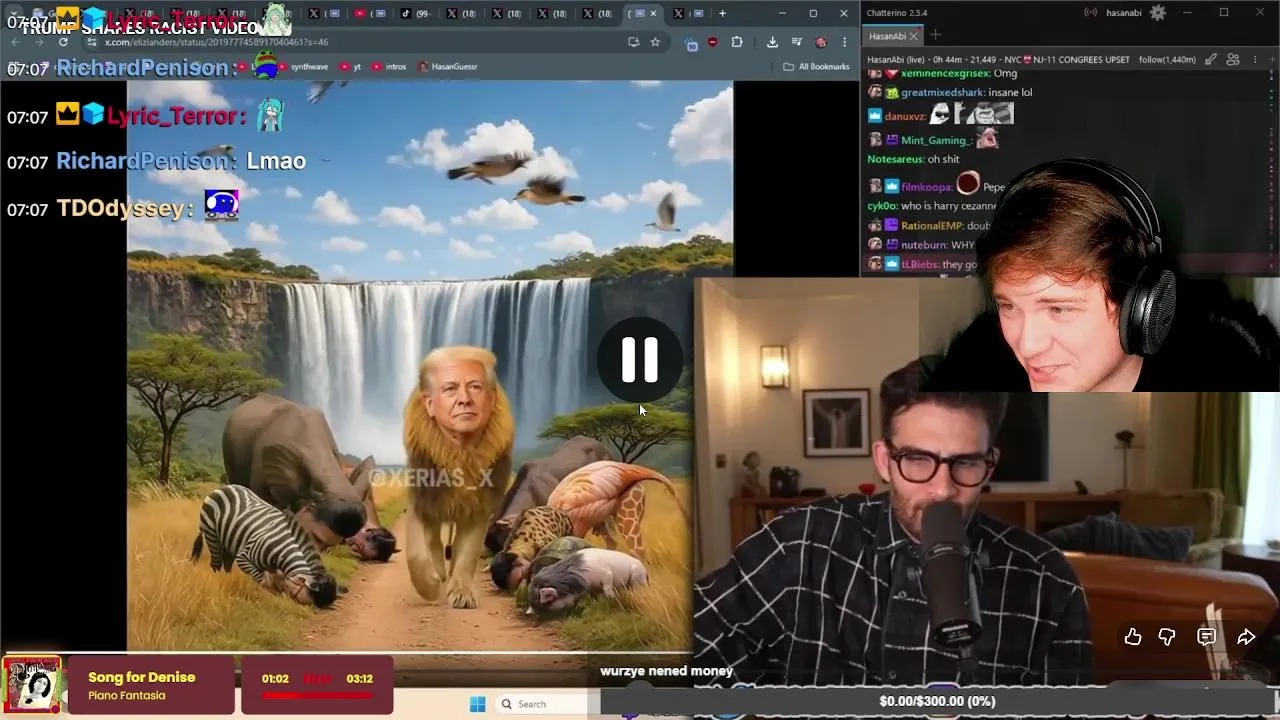Click username Mint_Gaming_ in chat

click(936, 140)
